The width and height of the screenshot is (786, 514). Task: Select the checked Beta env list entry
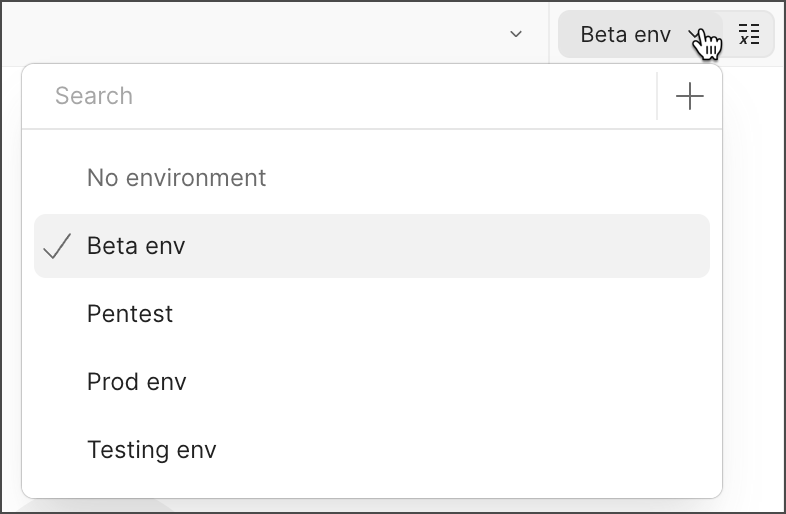click(136, 246)
